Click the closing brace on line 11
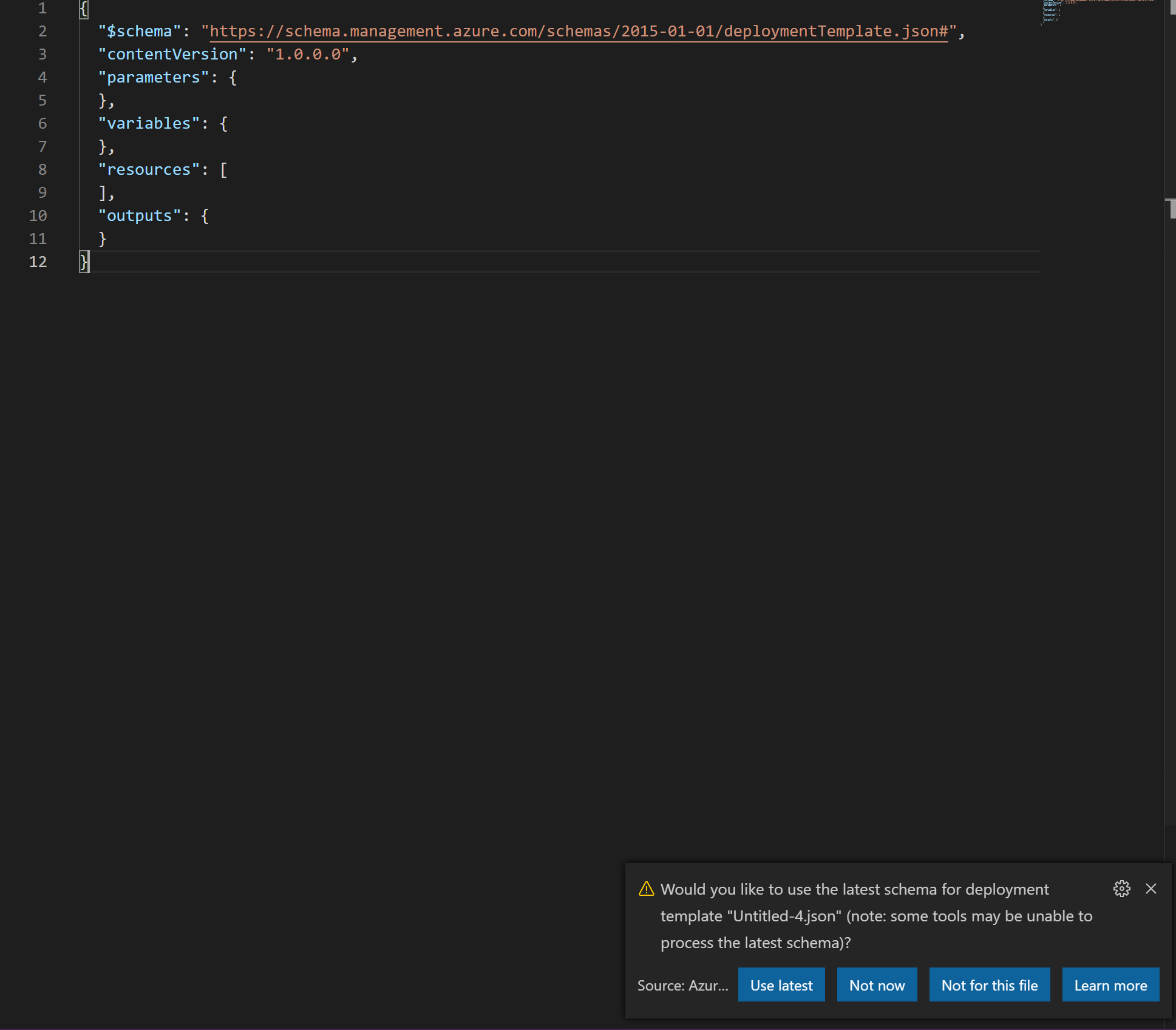Image resolution: width=1176 pixels, height=1030 pixels. click(102, 239)
